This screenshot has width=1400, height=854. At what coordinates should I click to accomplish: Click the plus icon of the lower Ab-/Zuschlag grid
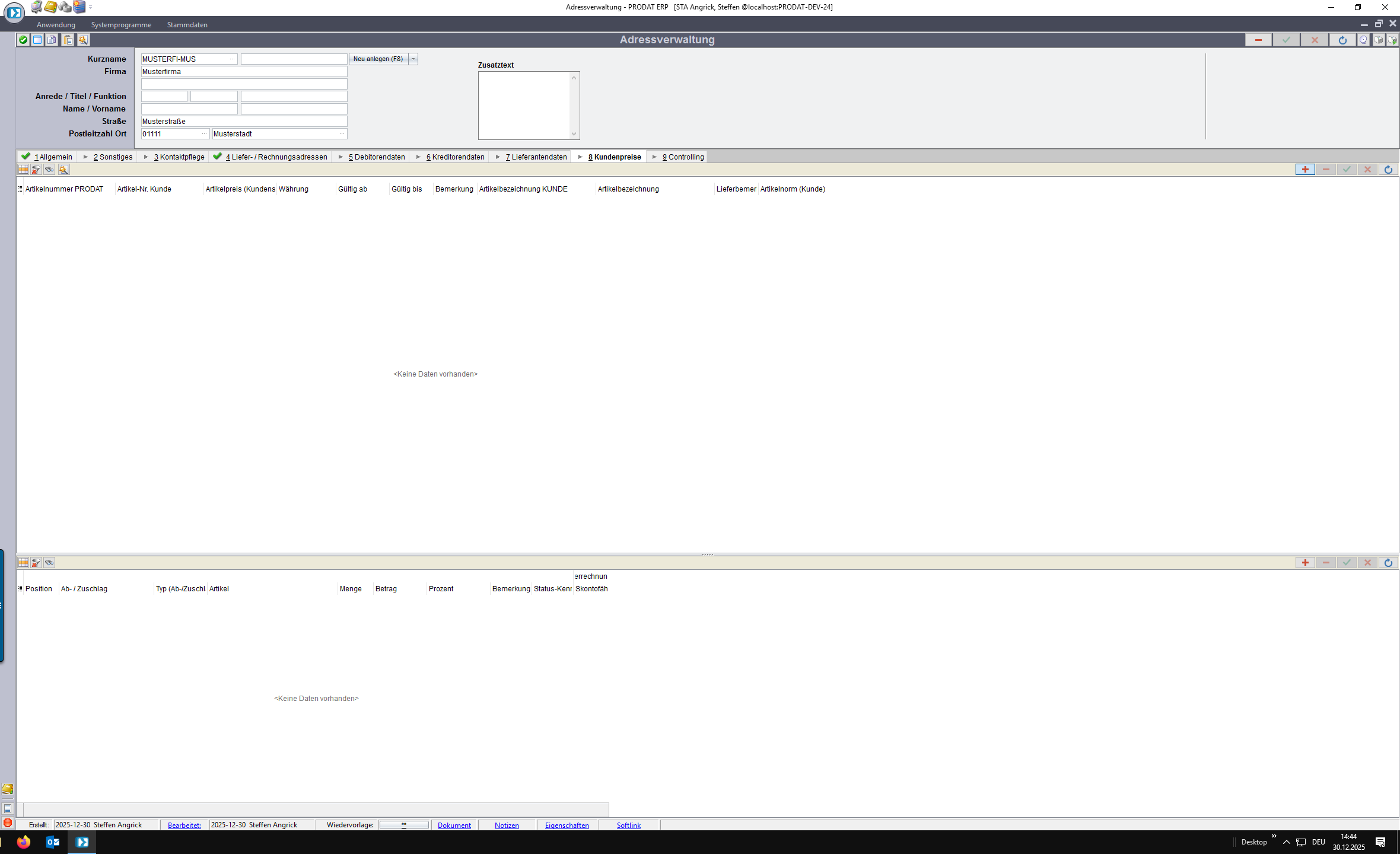click(x=1305, y=563)
